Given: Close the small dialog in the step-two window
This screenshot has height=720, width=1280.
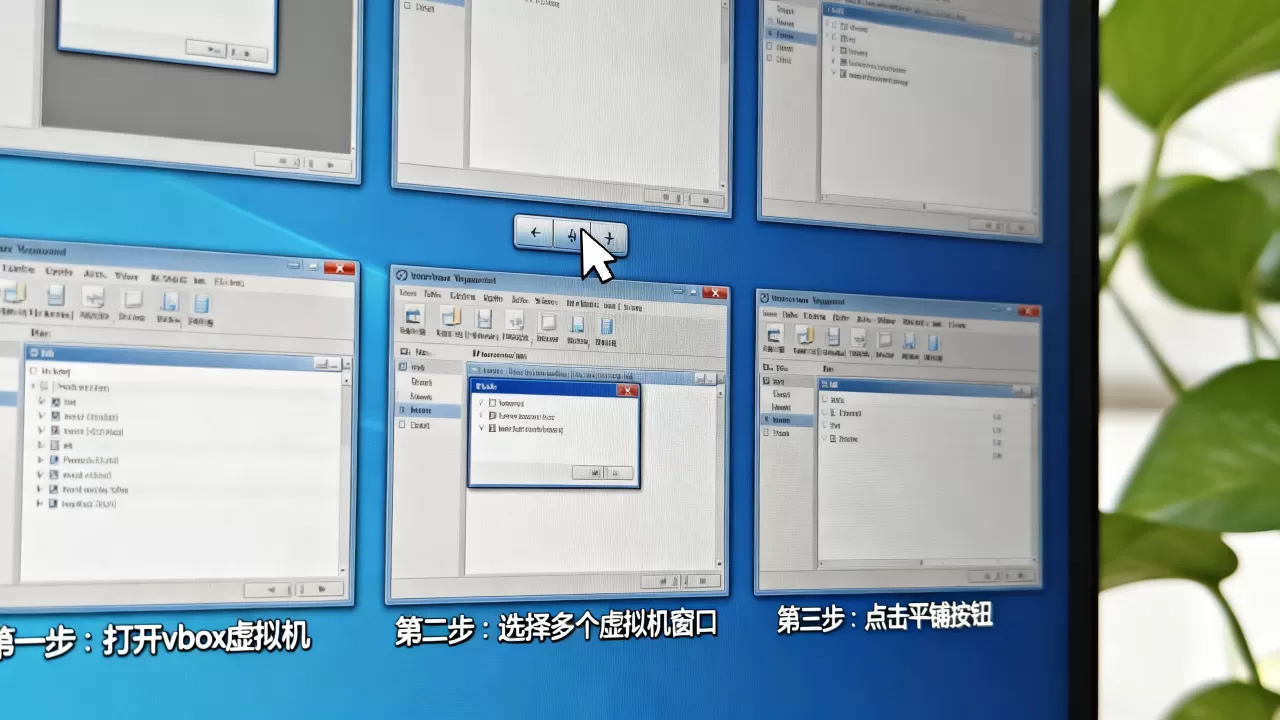Looking at the screenshot, I should (627, 390).
